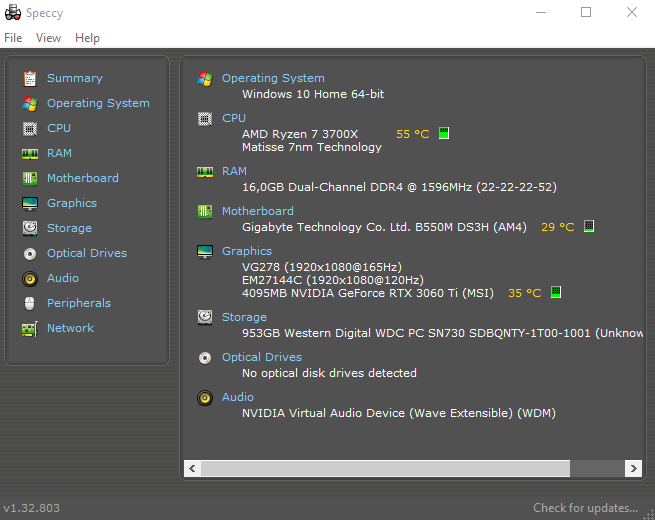Click the VG278 monitor line

pyautogui.click(x=322, y=267)
